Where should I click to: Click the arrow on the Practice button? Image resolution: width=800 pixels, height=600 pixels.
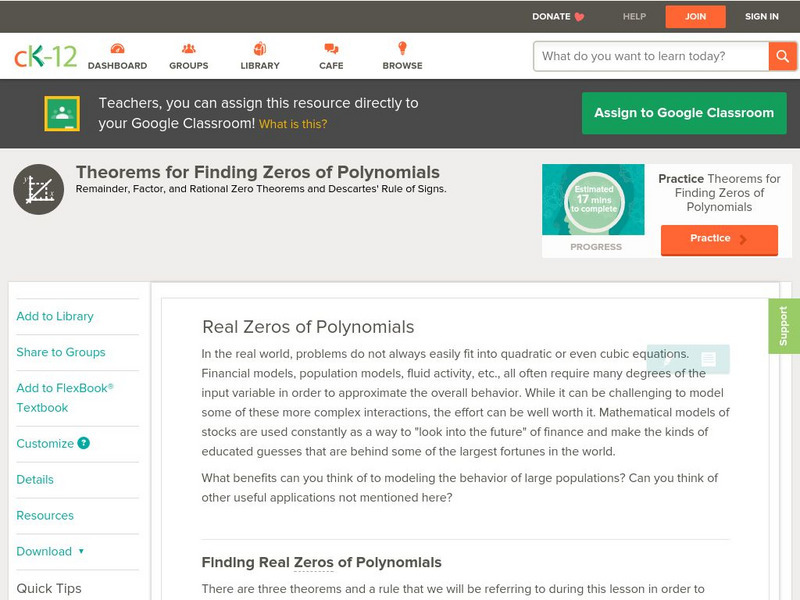point(743,239)
